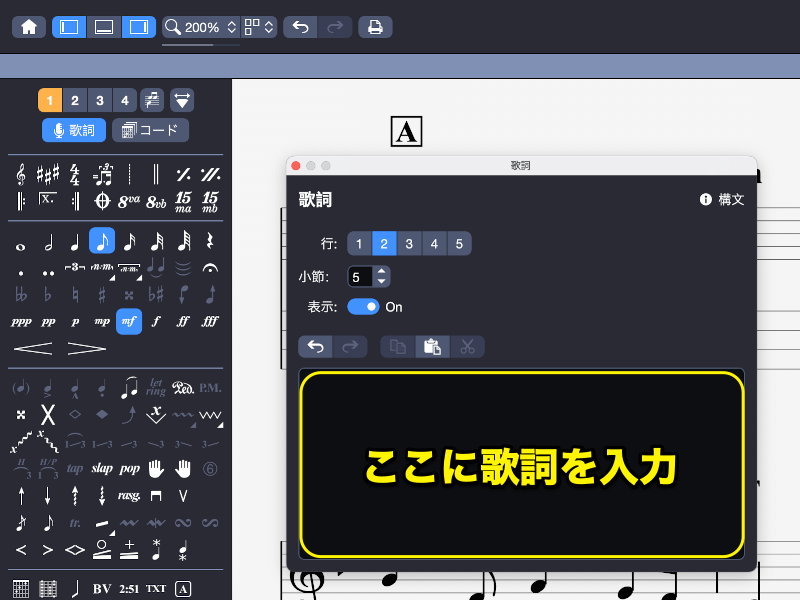
Task: Select the quarter note duration
Action: click(x=74, y=241)
